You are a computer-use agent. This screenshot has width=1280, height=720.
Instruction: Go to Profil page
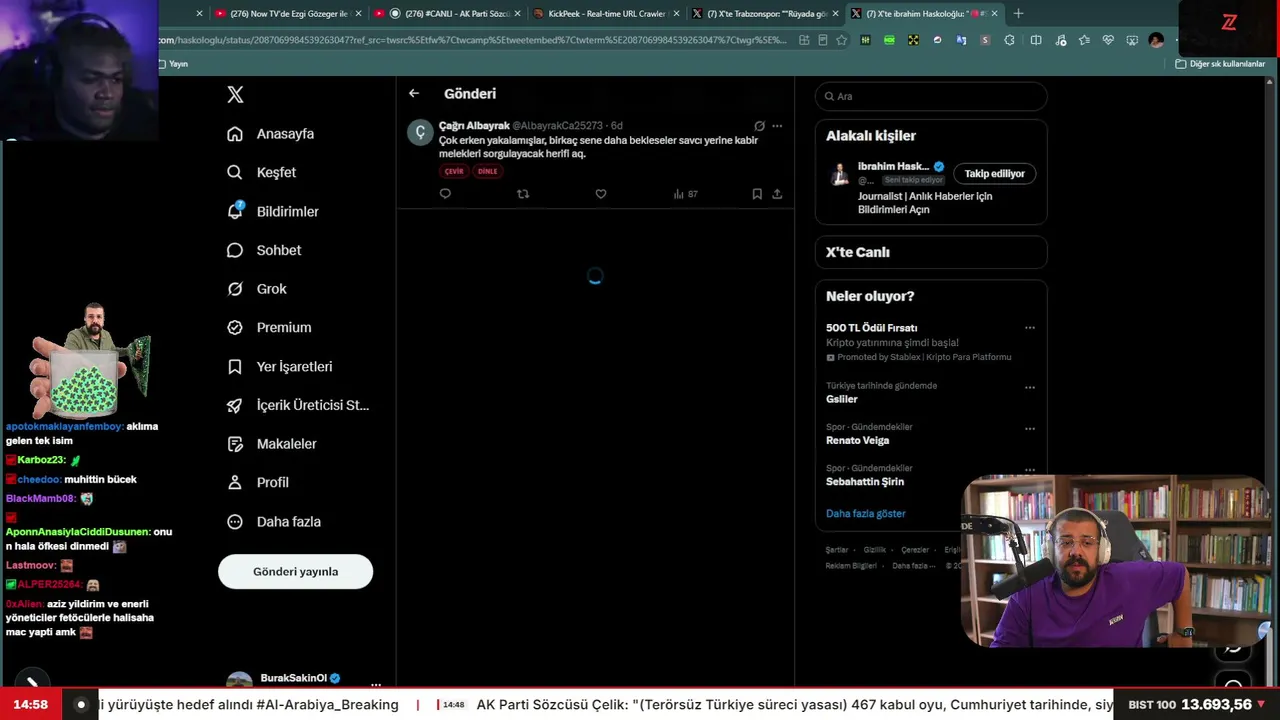(x=258, y=482)
